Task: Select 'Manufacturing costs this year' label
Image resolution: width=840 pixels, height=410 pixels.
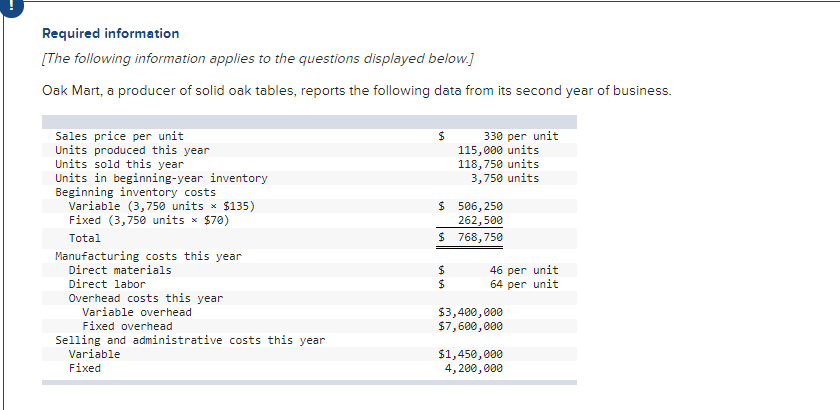Action: click(148, 256)
